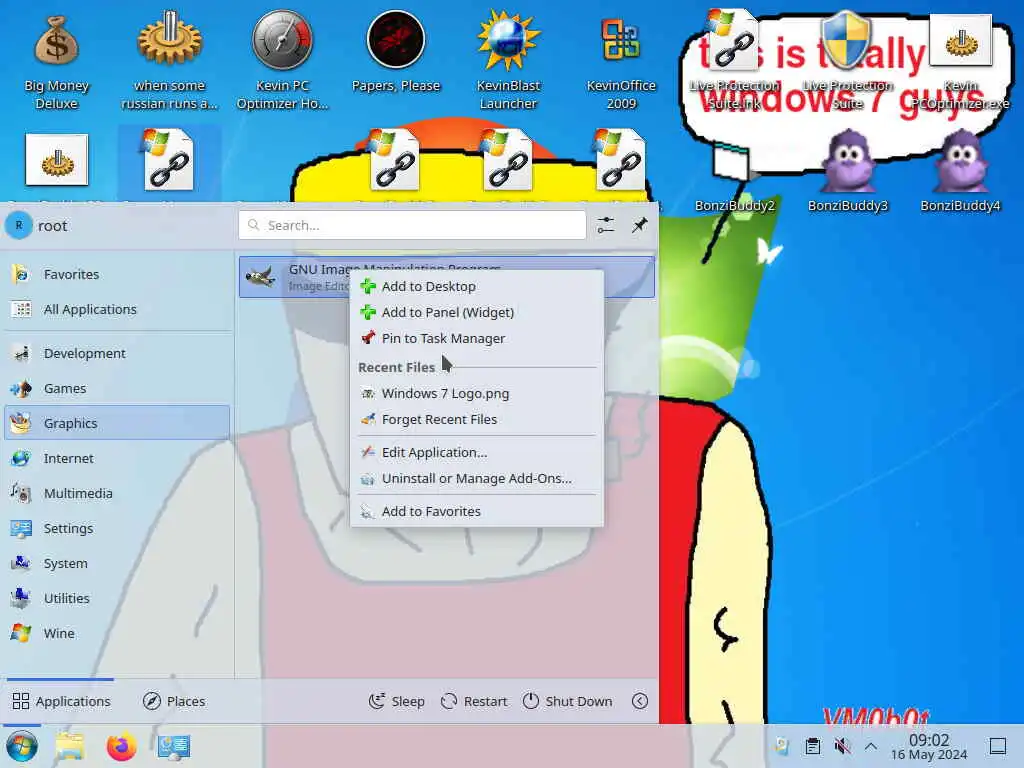
Task: Open Papers, Please desktop icon
Action: [x=396, y=52]
